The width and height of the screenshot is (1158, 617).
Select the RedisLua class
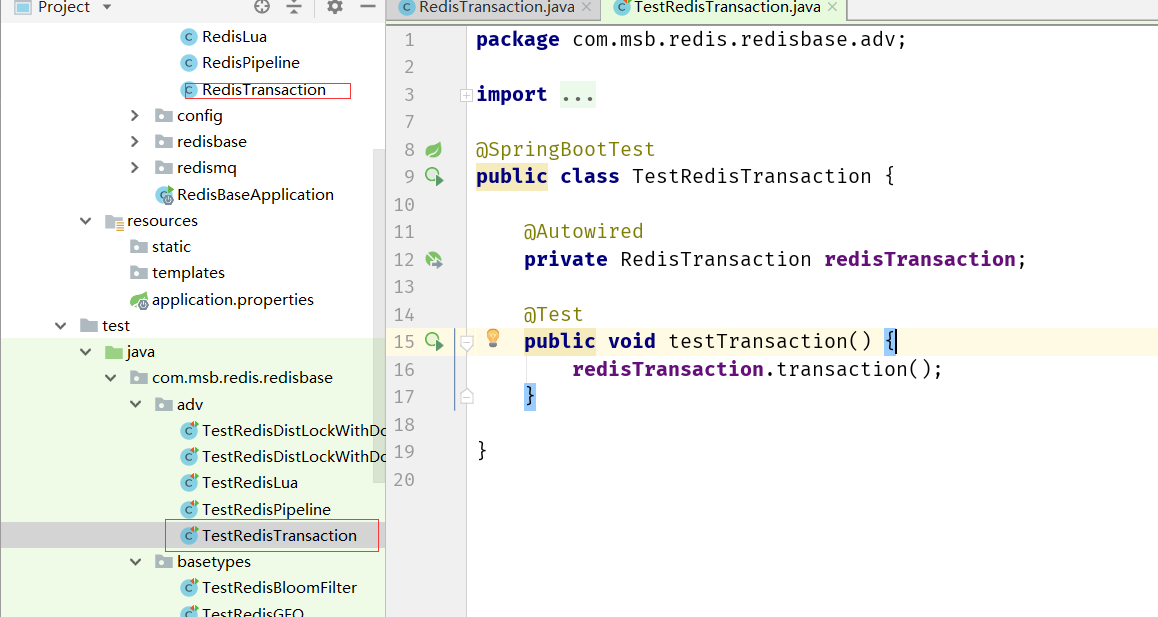234,37
